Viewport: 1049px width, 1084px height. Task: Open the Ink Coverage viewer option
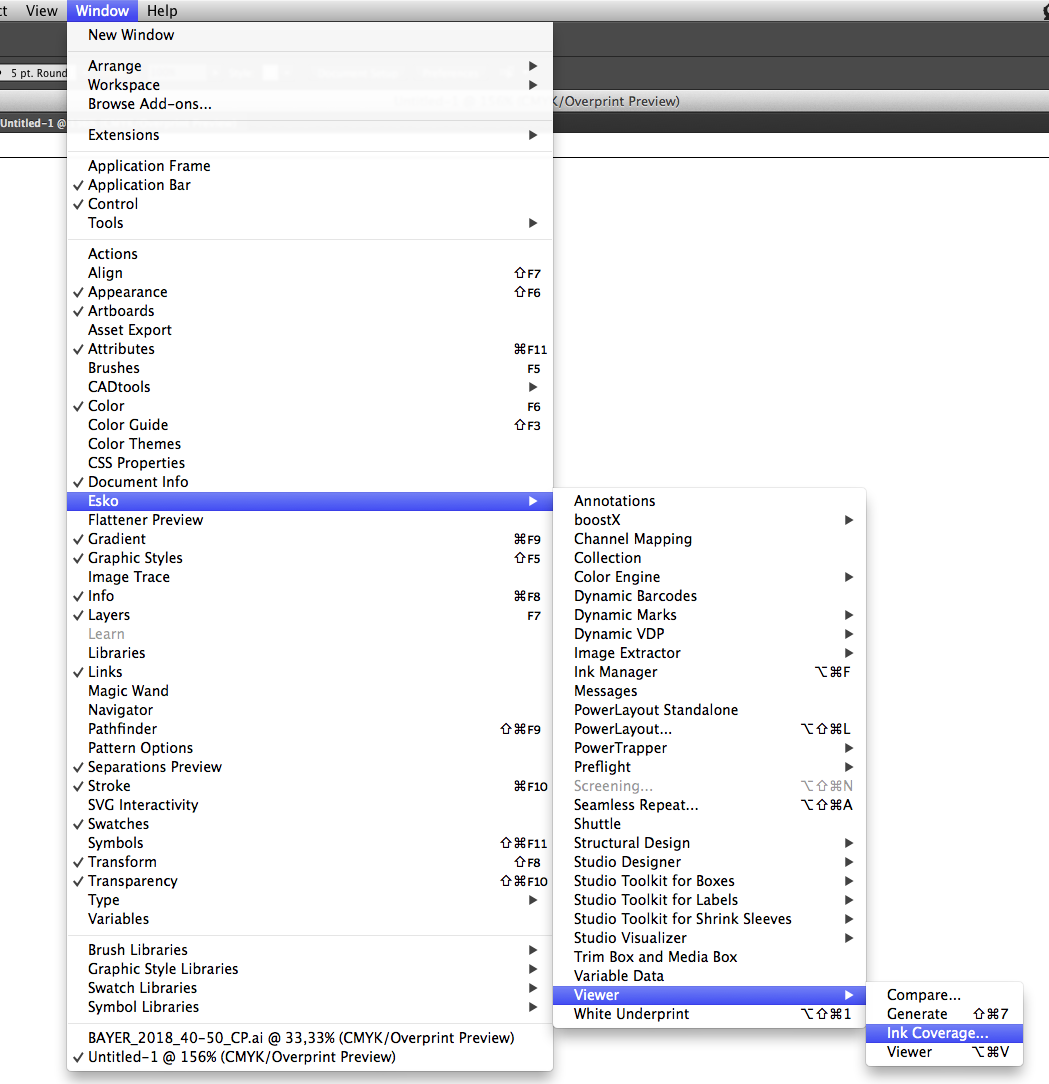click(x=944, y=1033)
